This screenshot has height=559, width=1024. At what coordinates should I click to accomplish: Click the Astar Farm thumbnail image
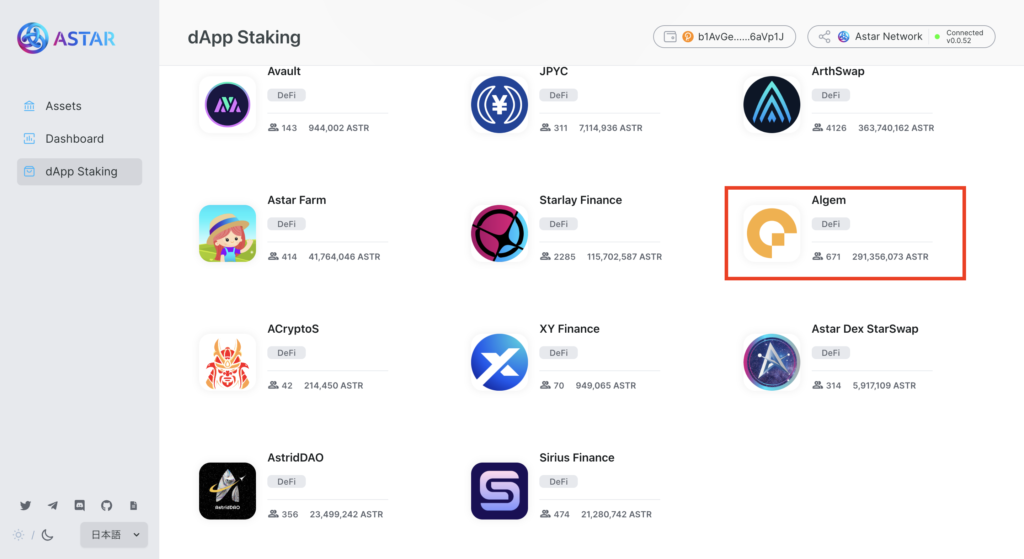[227, 234]
